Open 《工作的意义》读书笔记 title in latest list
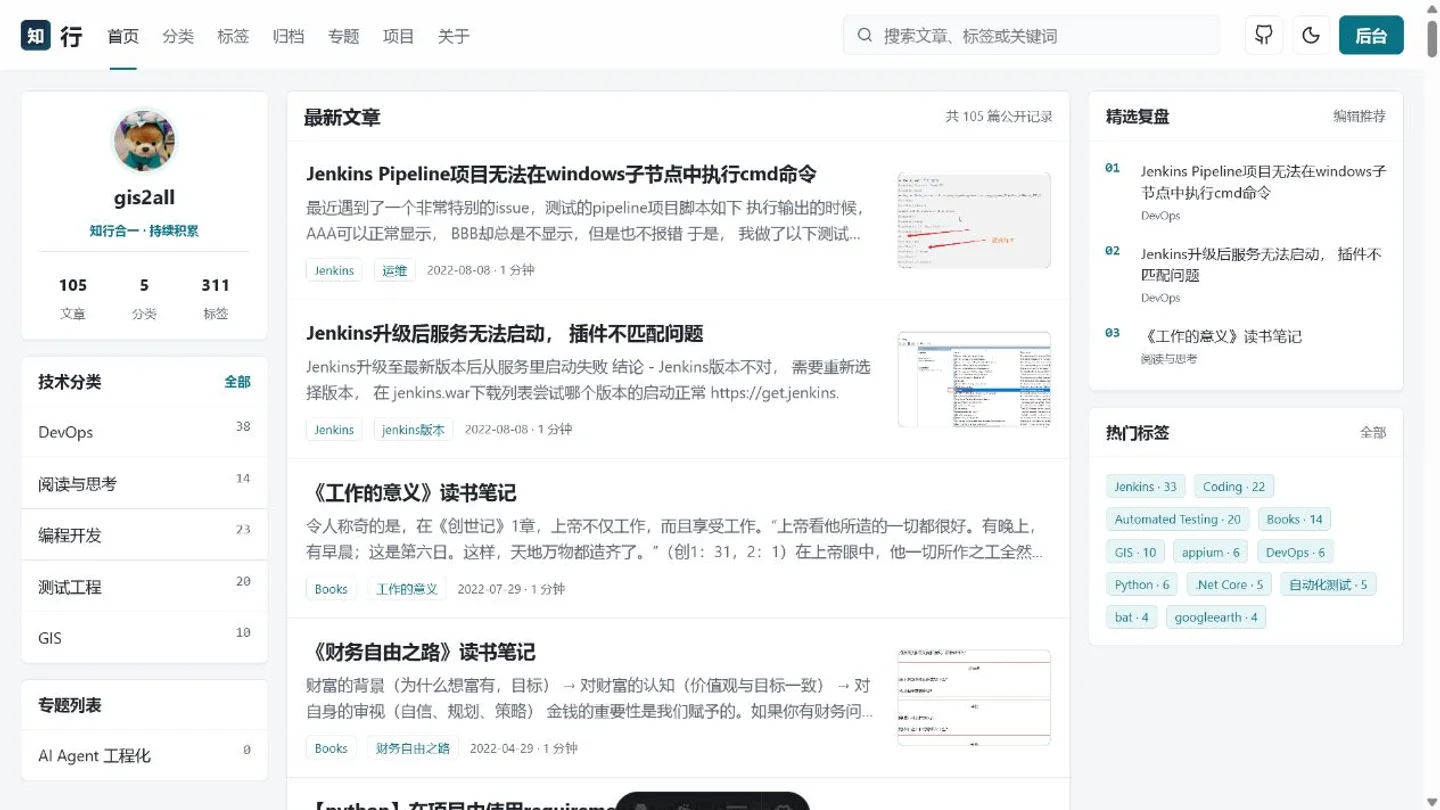 click(411, 493)
